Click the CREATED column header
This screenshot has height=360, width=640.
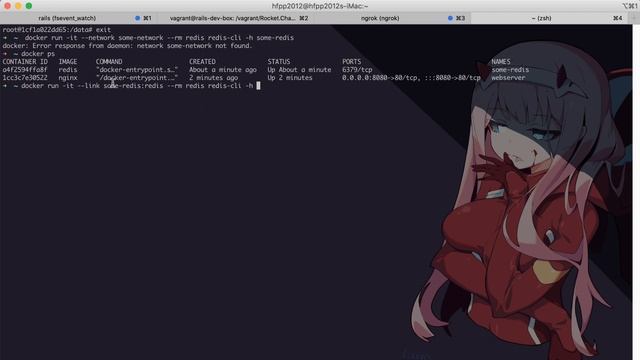pos(202,62)
